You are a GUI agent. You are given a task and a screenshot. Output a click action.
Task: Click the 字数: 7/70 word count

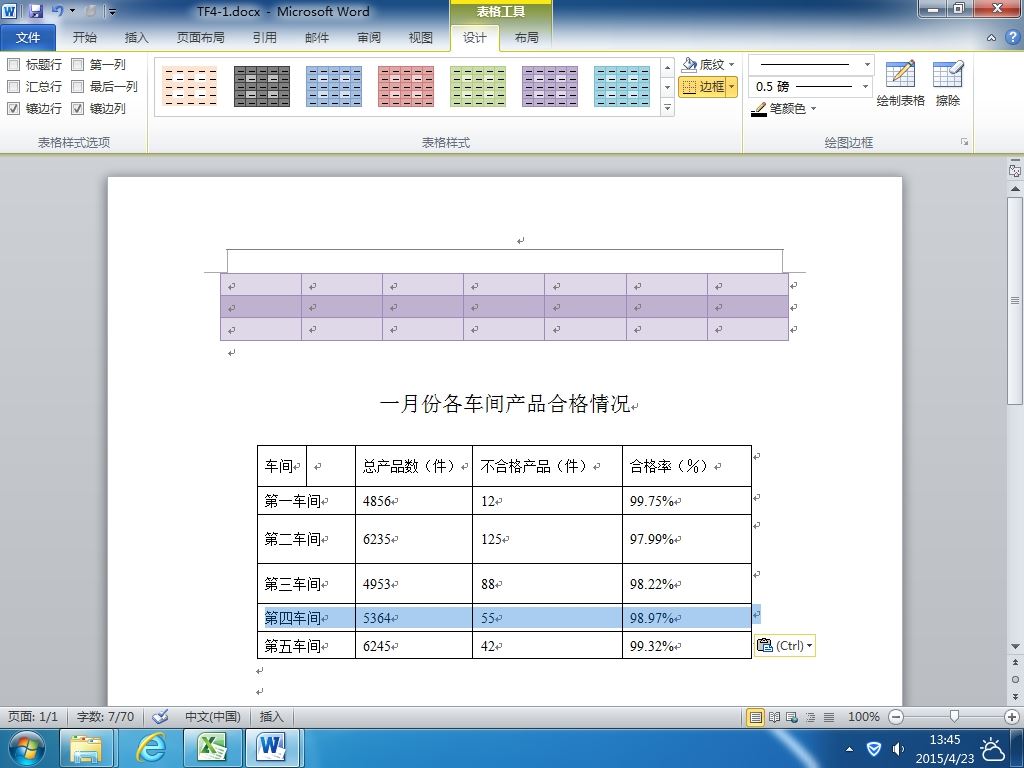[105, 716]
